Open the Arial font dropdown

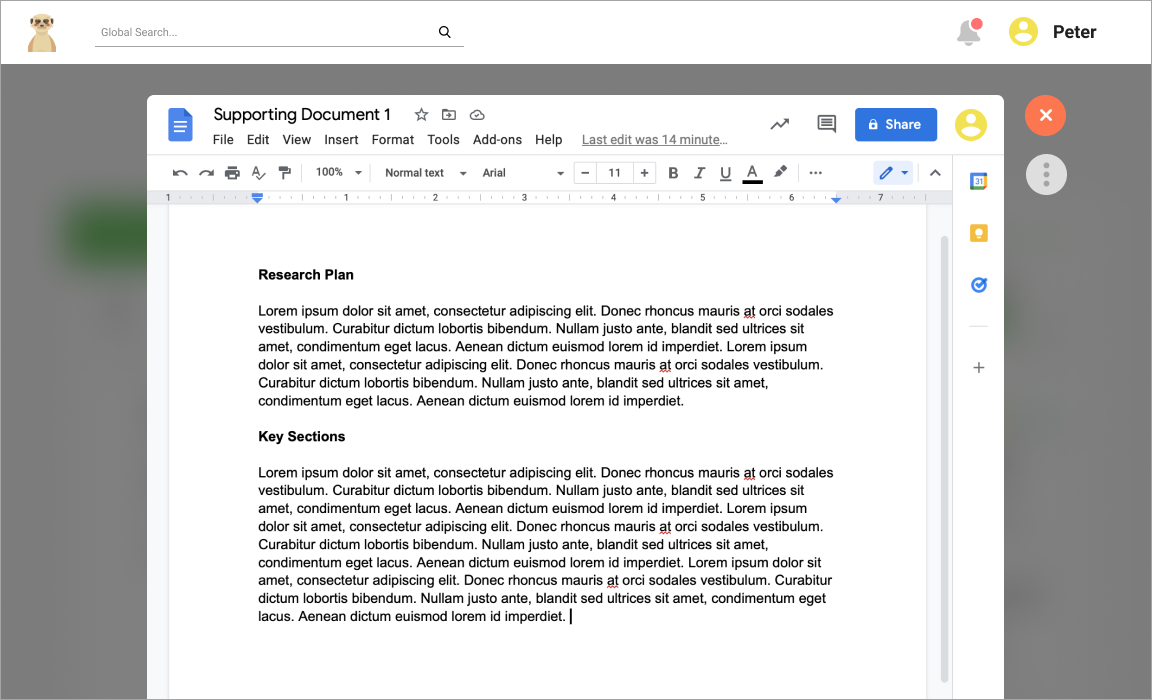tap(522, 173)
